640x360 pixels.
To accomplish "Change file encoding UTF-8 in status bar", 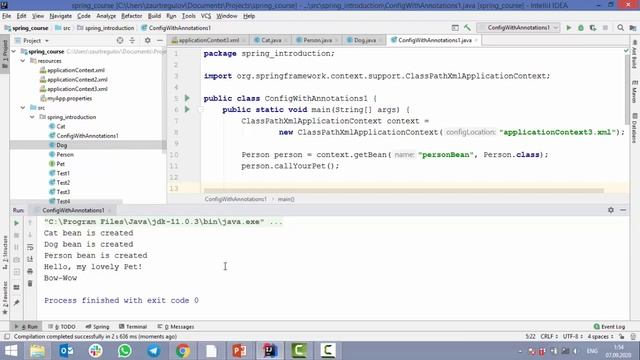I will click(573, 337).
